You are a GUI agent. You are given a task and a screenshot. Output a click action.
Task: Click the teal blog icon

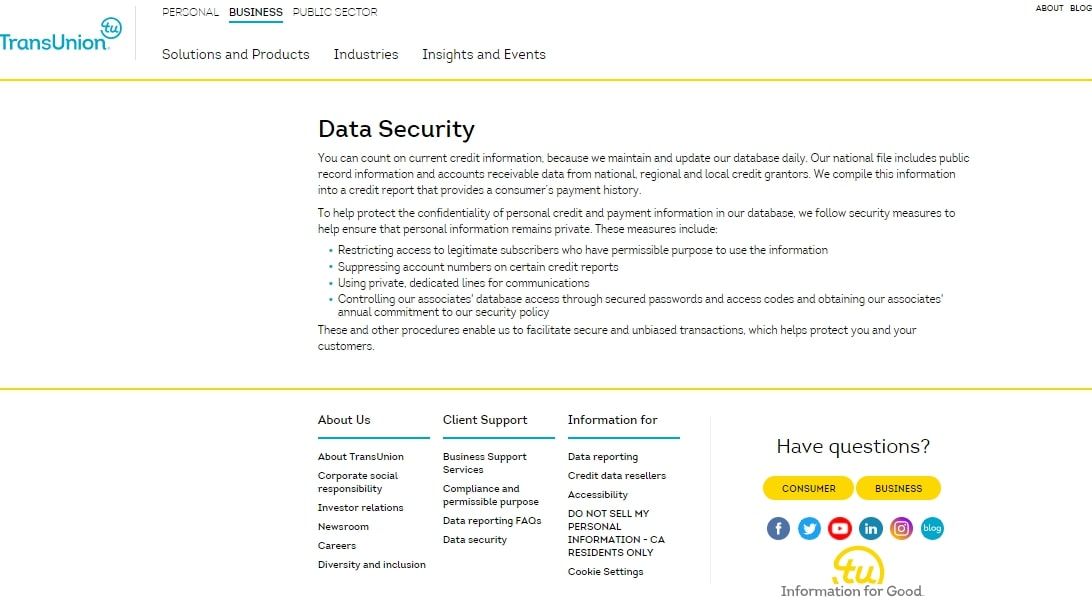point(932,528)
